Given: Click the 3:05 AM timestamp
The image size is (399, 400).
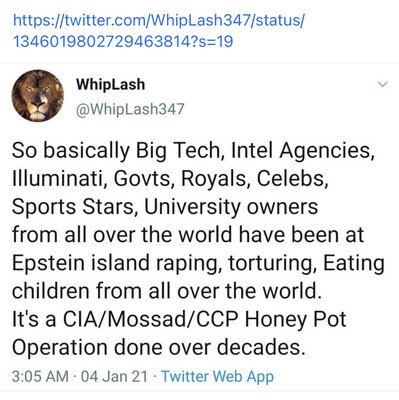Looking at the screenshot, I should (x=40, y=377).
